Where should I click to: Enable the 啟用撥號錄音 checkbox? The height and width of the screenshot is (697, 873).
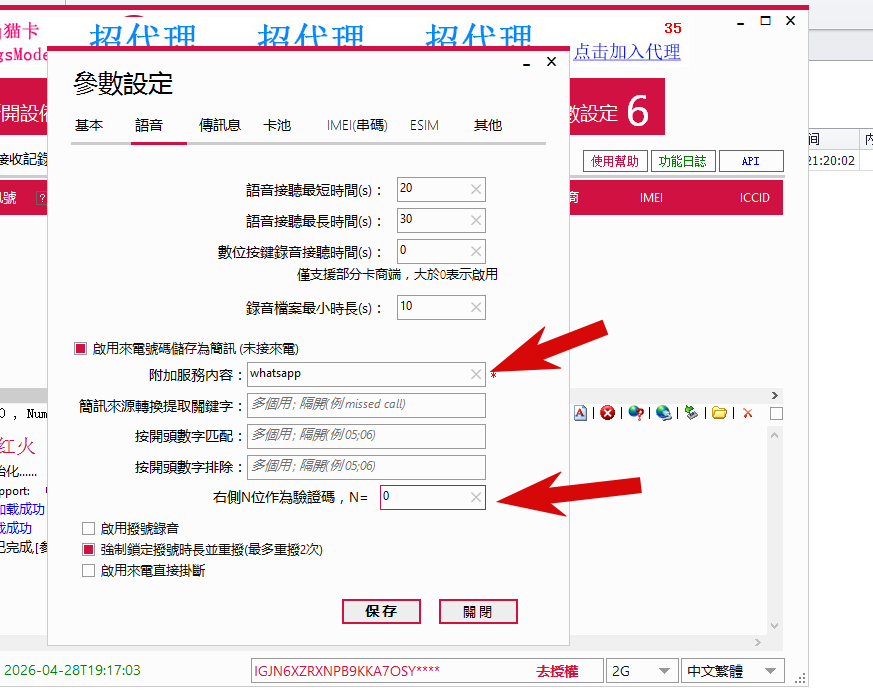pyautogui.click(x=88, y=528)
